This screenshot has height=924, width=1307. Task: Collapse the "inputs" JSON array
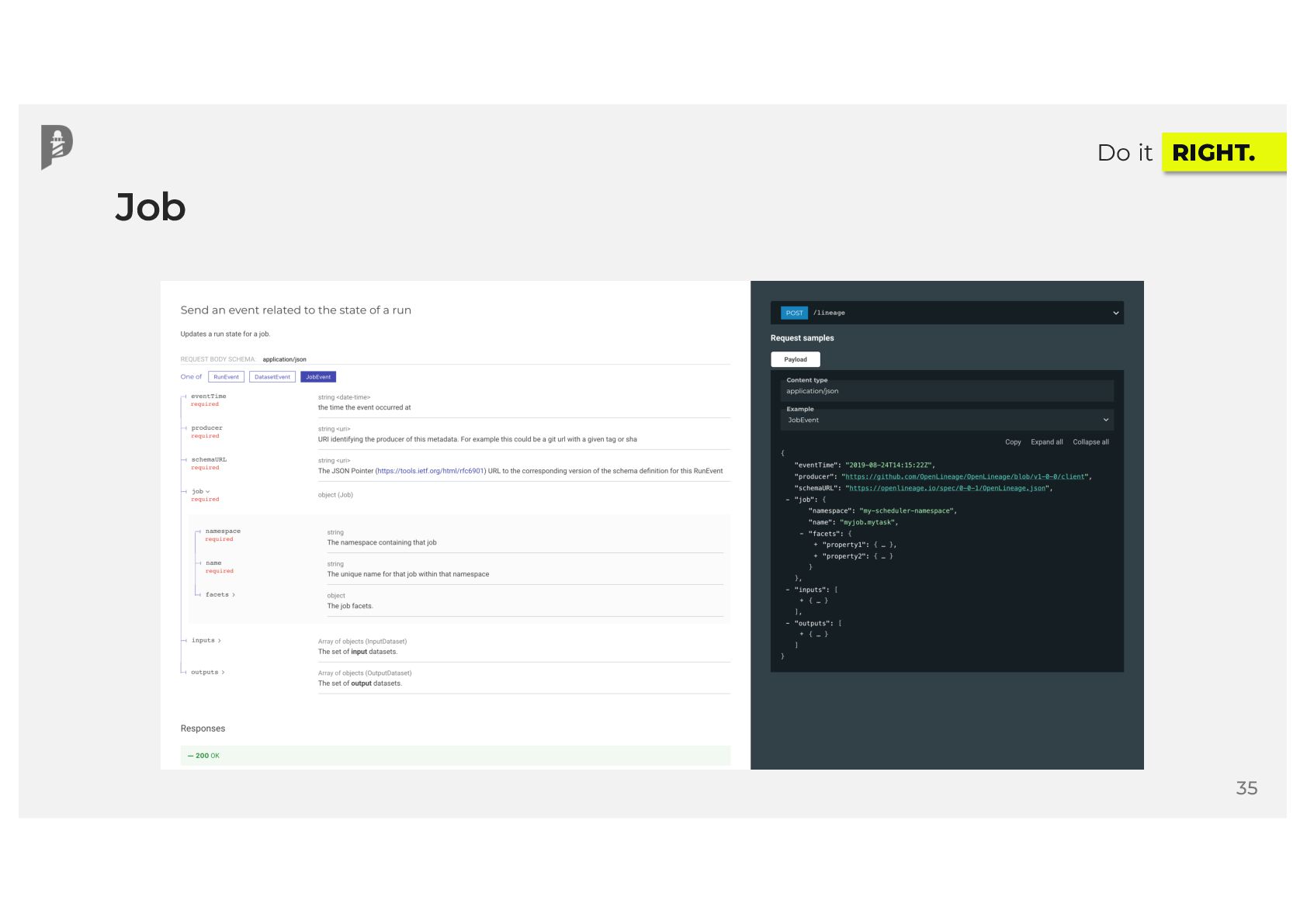tap(788, 590)
